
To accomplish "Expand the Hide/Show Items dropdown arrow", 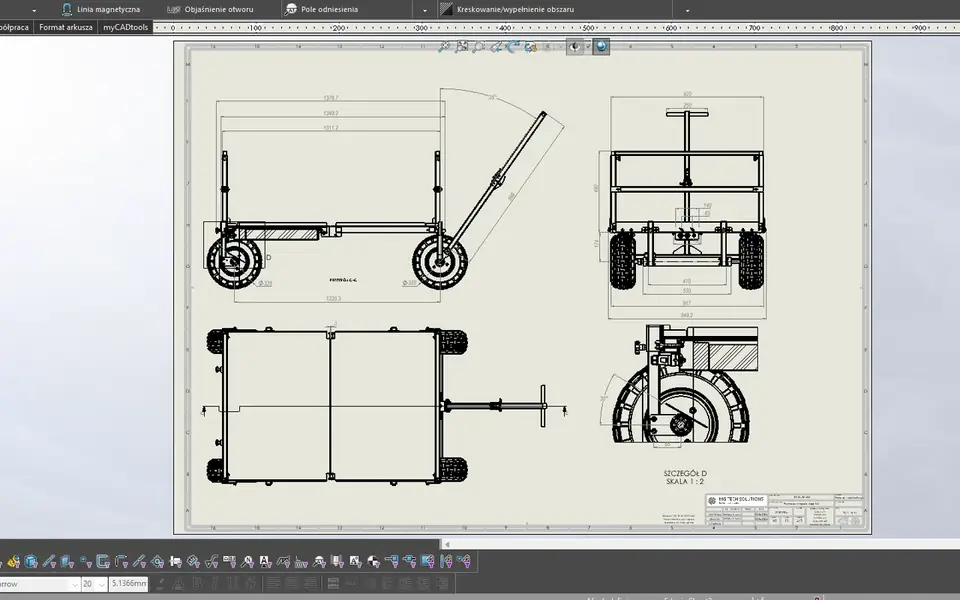I will (x=588, y=47).
